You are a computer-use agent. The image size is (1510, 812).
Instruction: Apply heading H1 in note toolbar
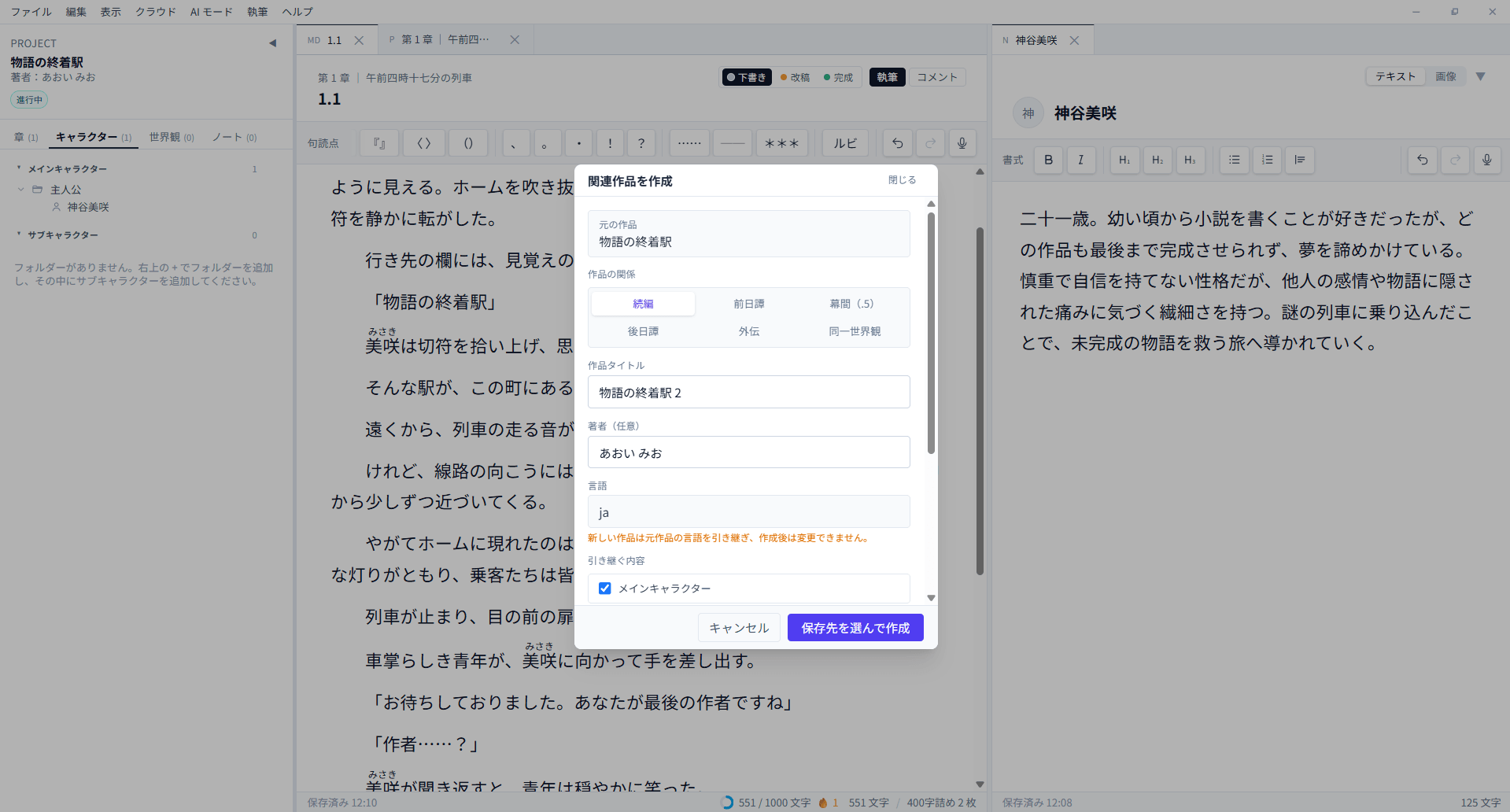click(x=1125, y=160)
